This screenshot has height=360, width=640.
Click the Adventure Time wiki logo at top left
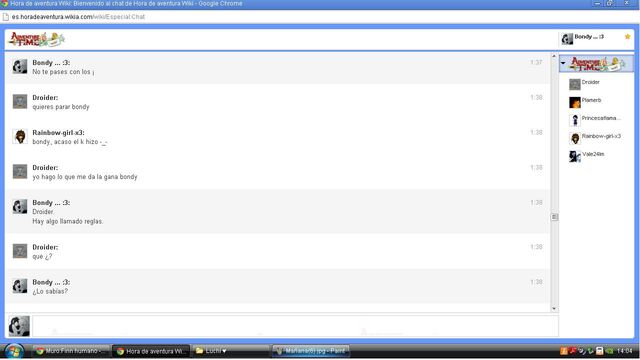click(x=37, y=40)
